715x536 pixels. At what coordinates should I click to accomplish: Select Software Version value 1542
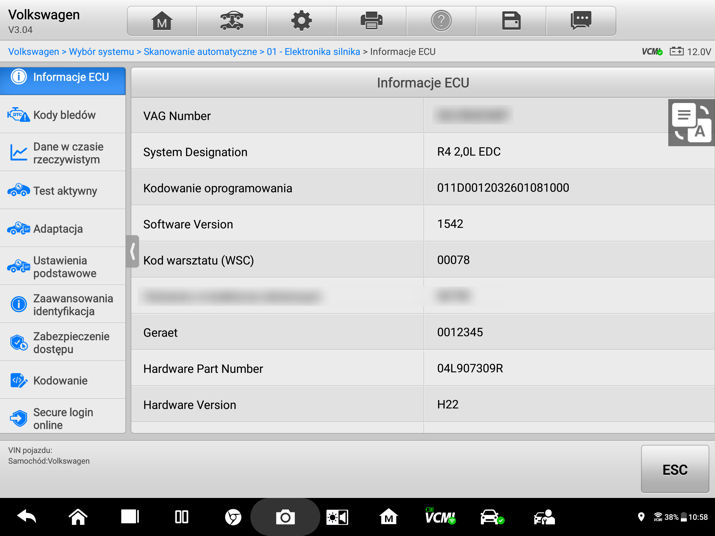[x=450, y=224]
